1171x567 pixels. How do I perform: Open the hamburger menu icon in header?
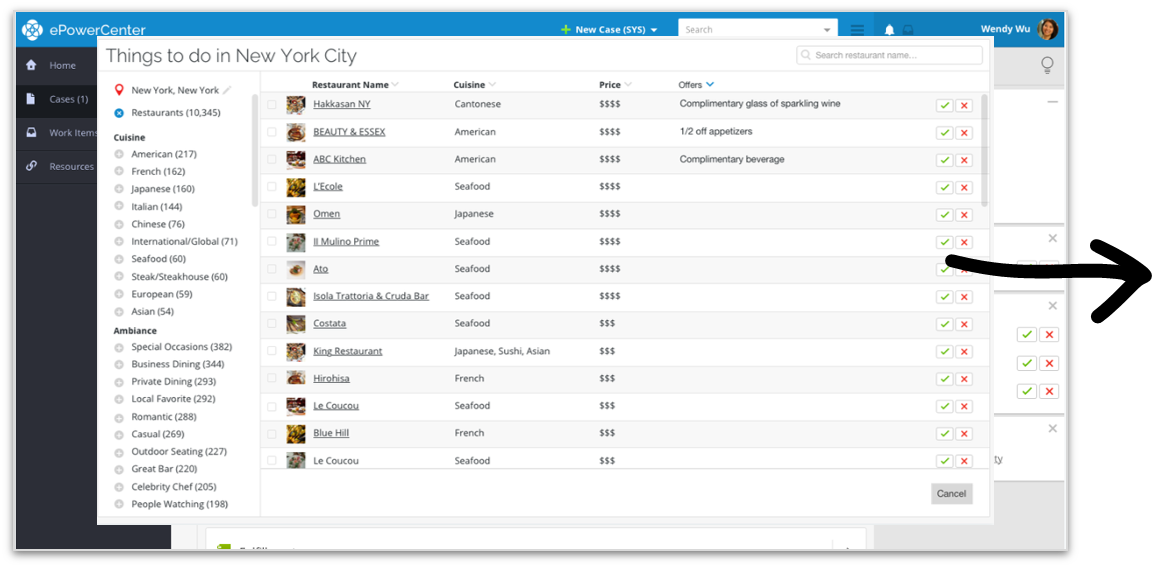click(857, 30)
